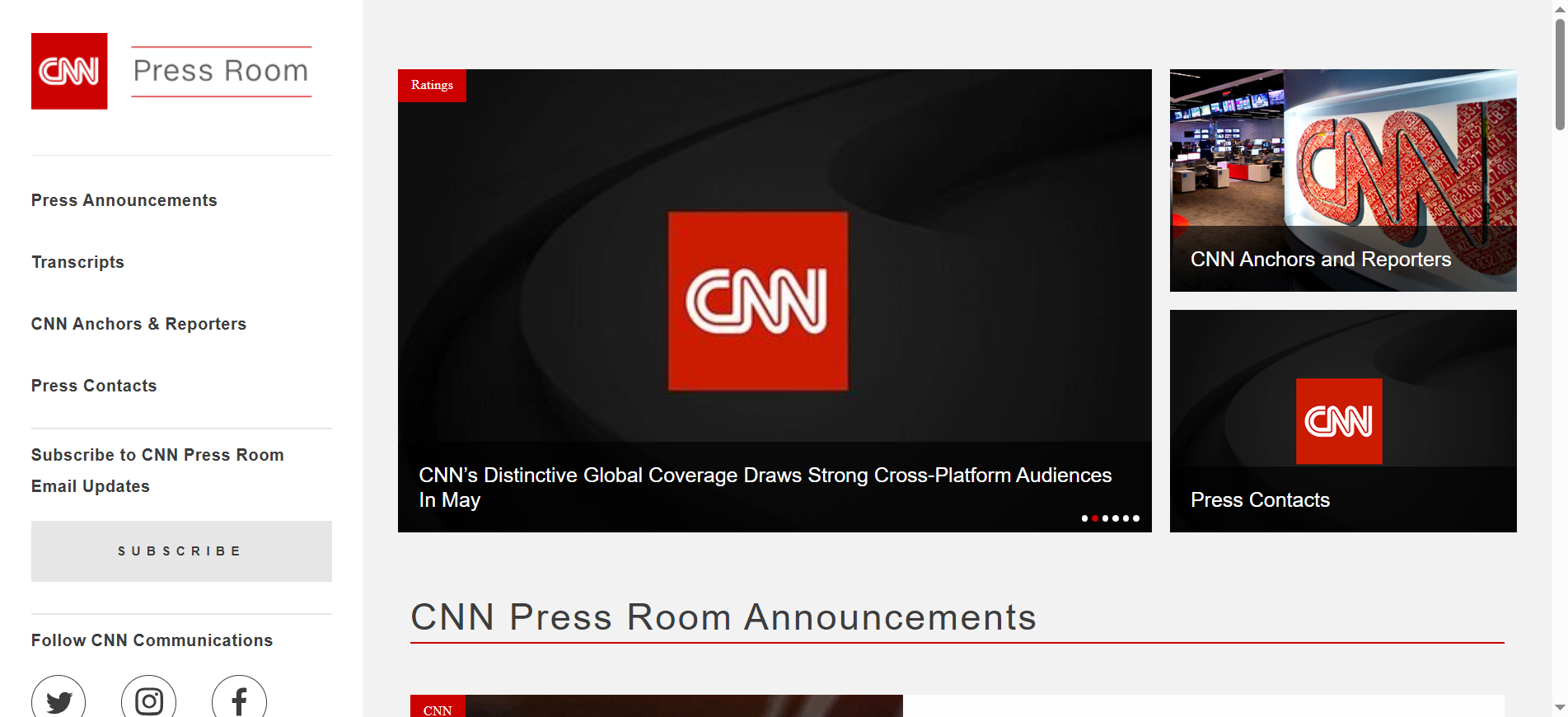Select the fourth carousel dot
This screenshot has height=717, width=1568.
[x=1116, y=518]
